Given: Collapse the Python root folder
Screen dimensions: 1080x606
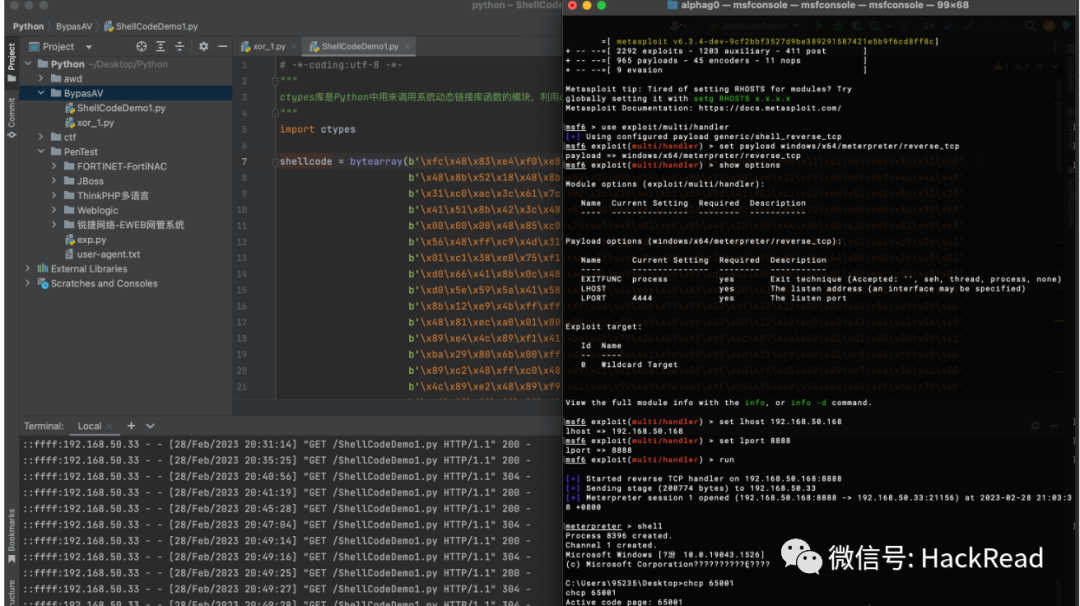Looking at the screenshot, I should [28, 64].
